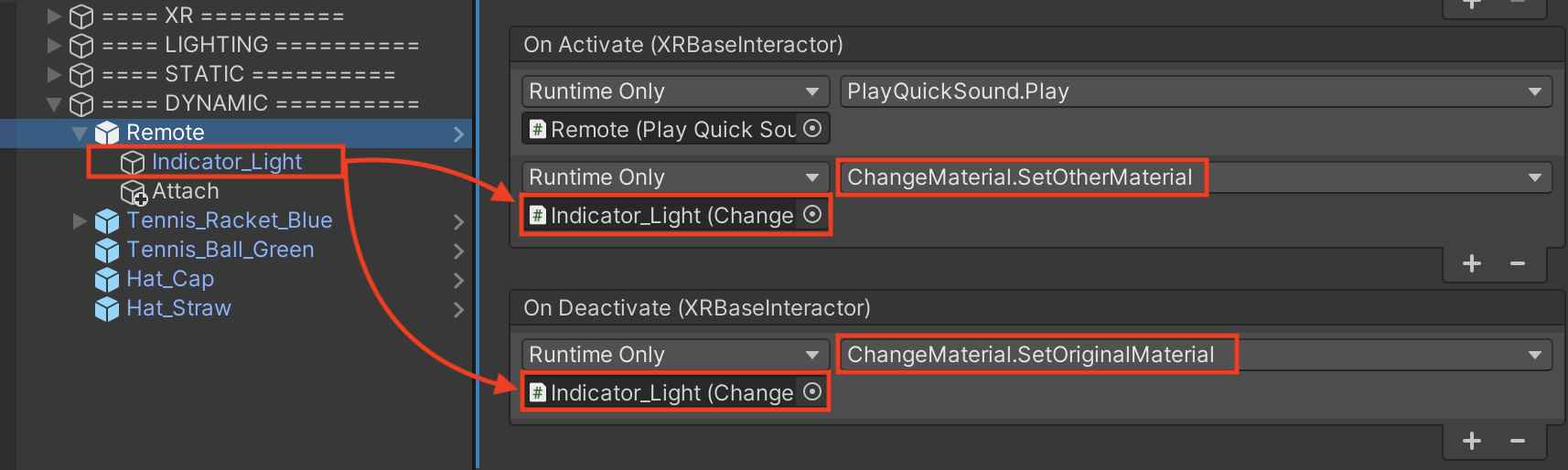Image resolution: width=1568 pixels, height=470 pixels.
Task: Click the Tennis_Ball_Green prefab icon
Action: pyautogui.click(x=107, y=251)
